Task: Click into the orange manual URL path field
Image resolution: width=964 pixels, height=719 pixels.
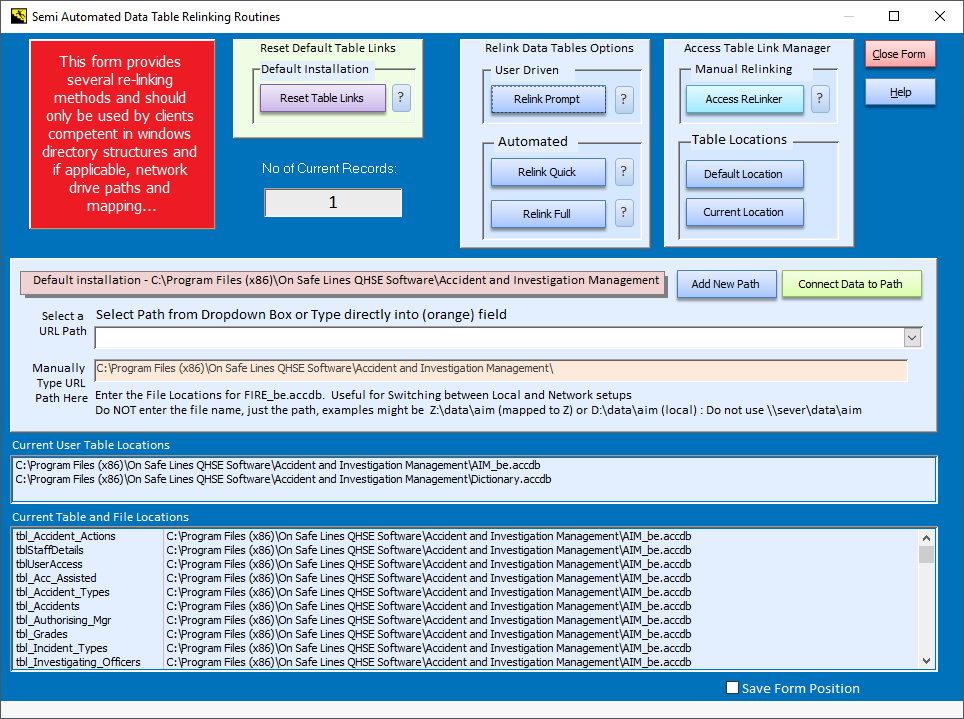Action: point(501,370)
